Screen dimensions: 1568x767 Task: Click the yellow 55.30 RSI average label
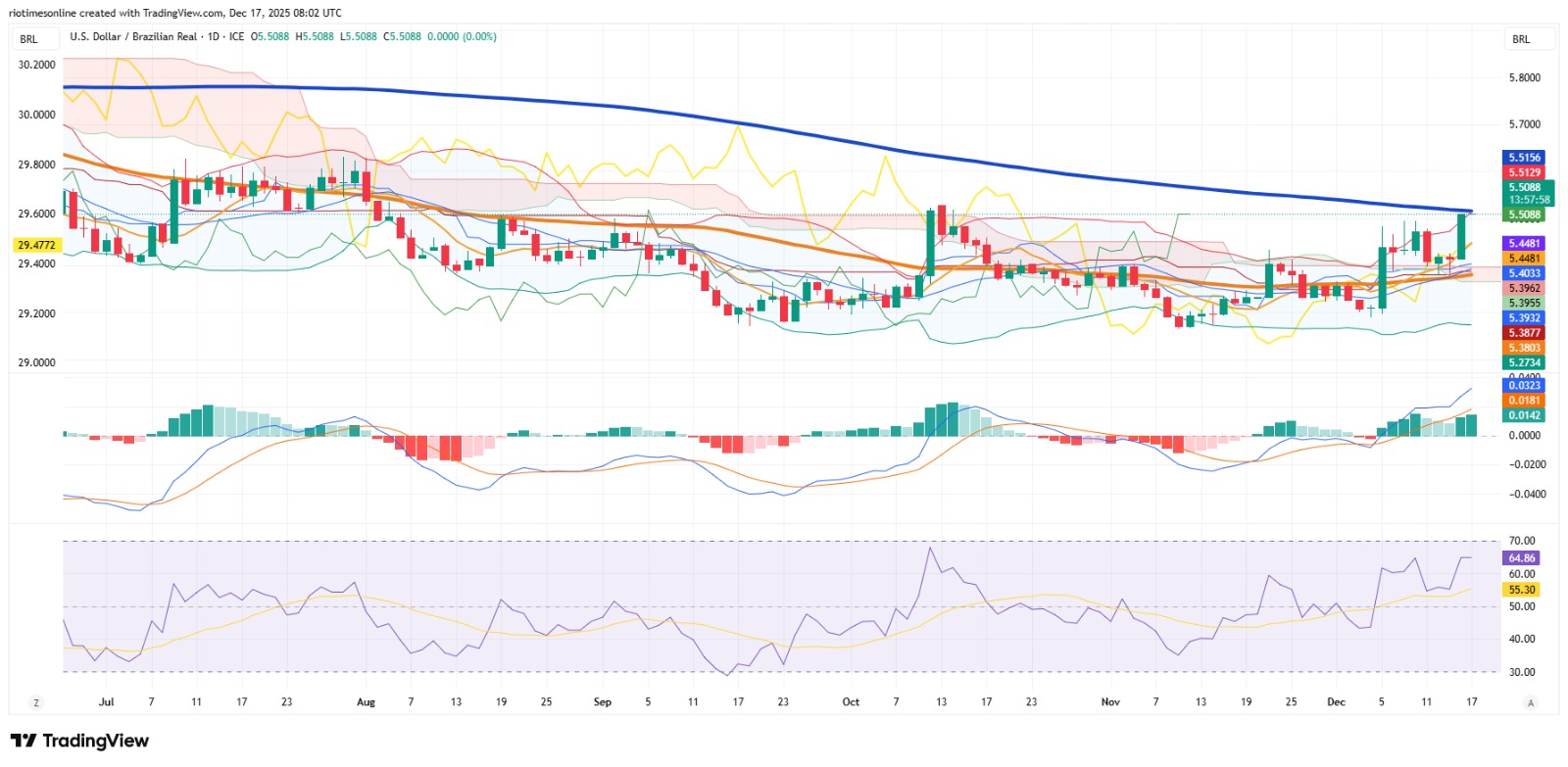click(x=1521, y=590)
